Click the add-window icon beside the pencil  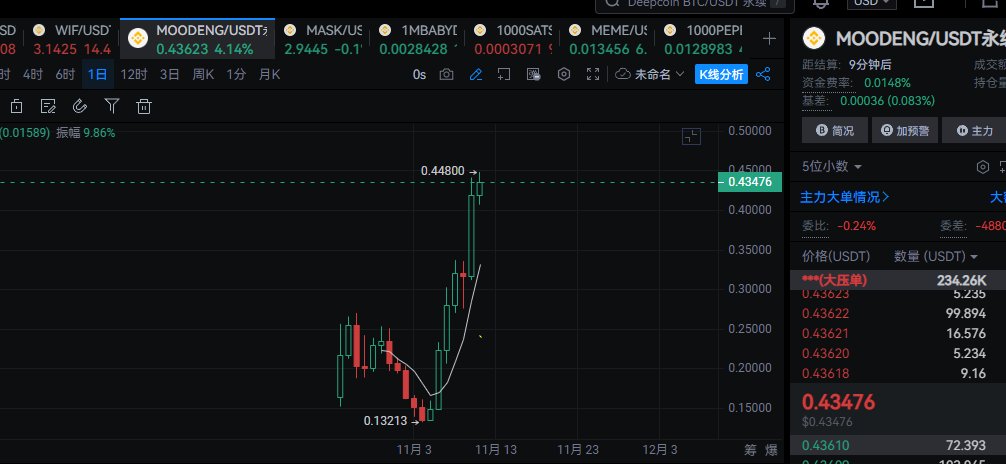coord(504,74)
